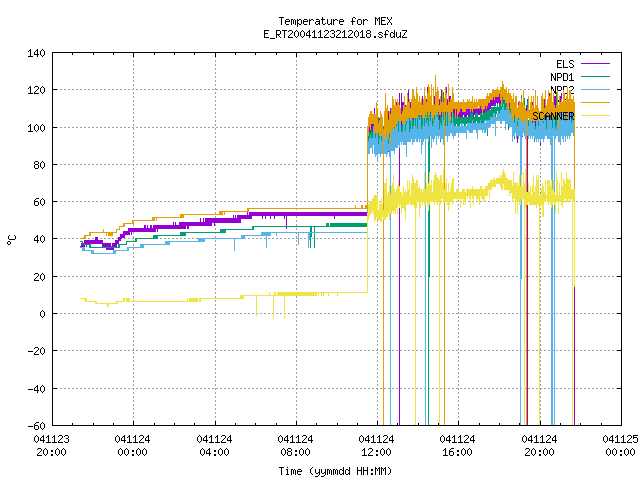Click the chart title "Temperature for MEX"
This screenshot has width=640, height=480.
pyautogui.click(x=336, y=21)
